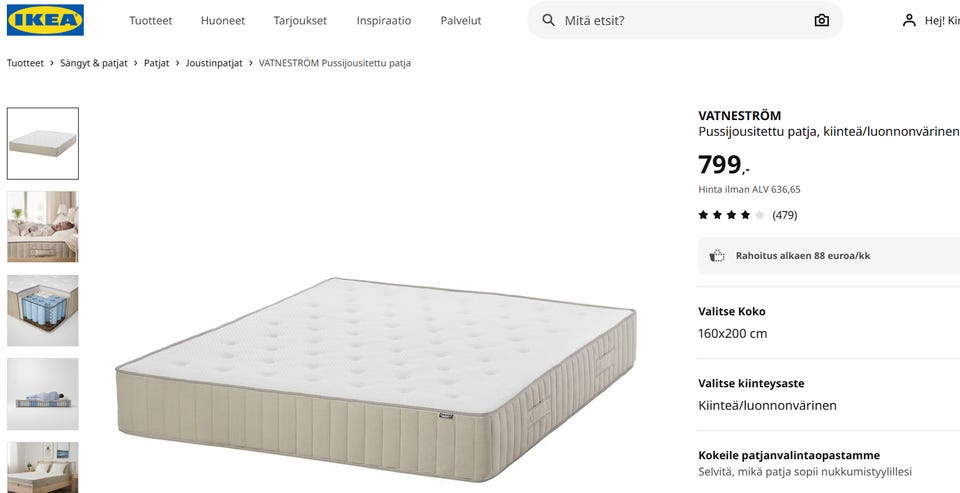The image size is (960, 493).
Task: Expand Valitse Koko size selector
Action: tap(828, 322)
